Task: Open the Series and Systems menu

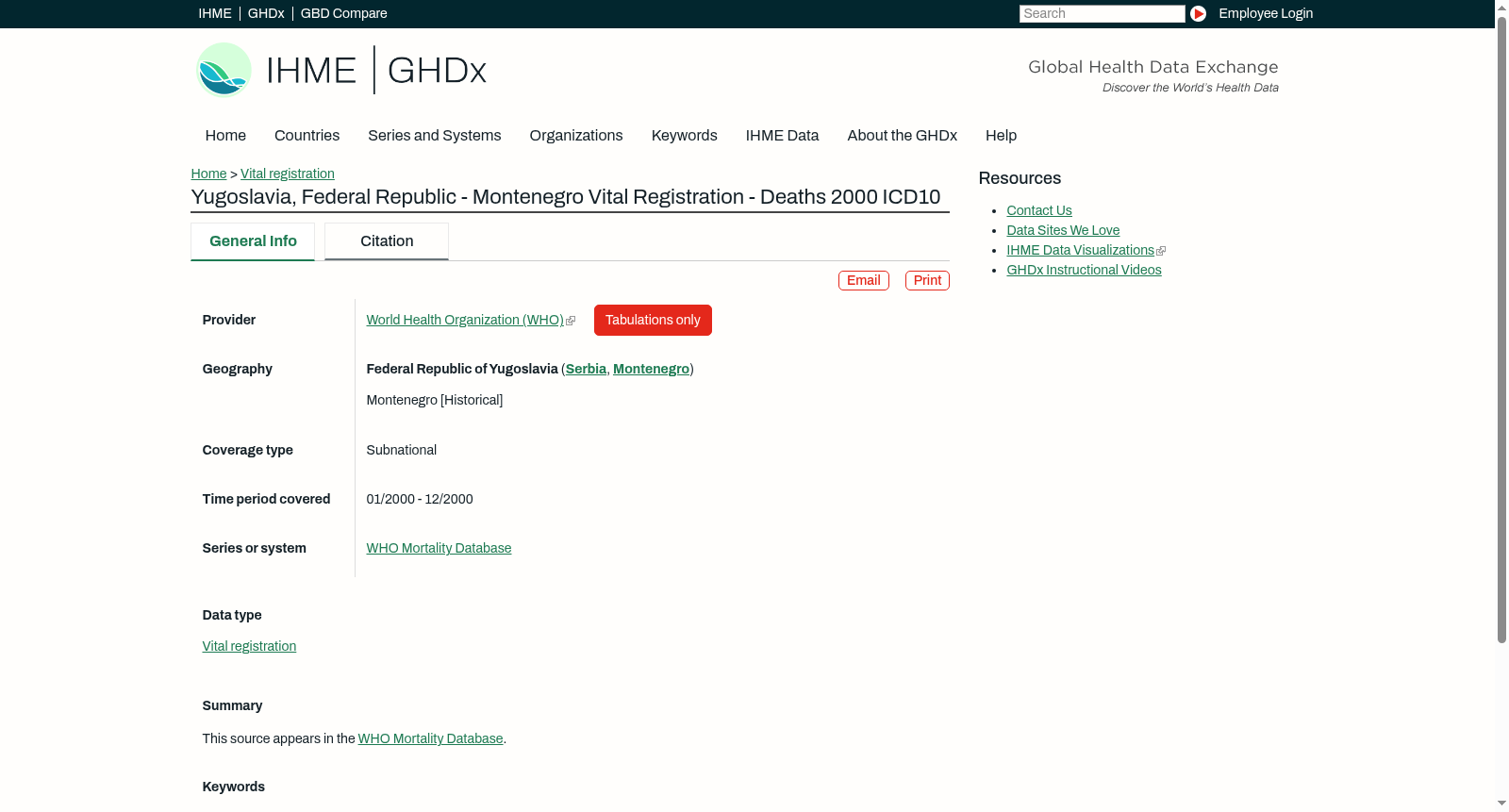Action: tap(435, 136)
